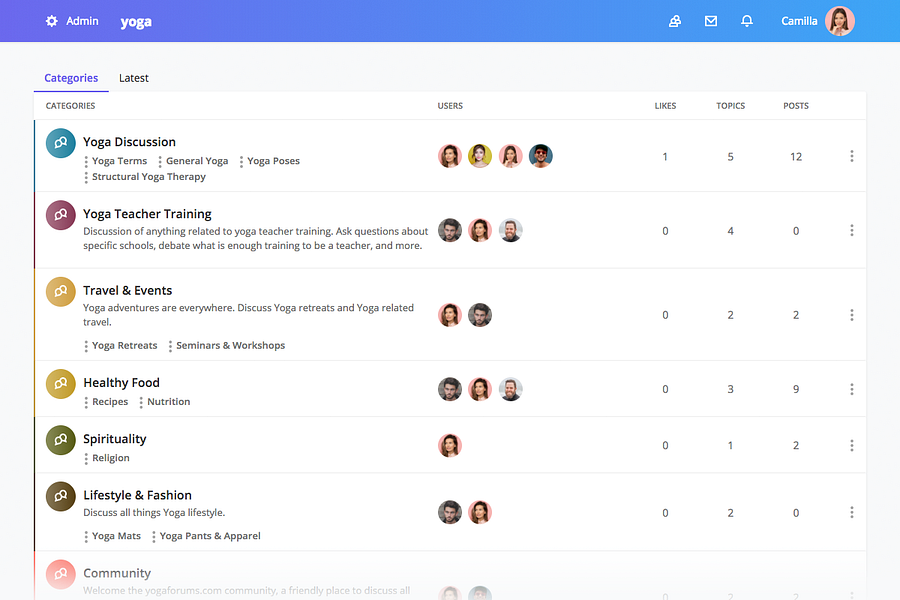Click the Yoga Teacher Training category icon
The height and width of the screenshot is (600, 900).
[61, 215]
